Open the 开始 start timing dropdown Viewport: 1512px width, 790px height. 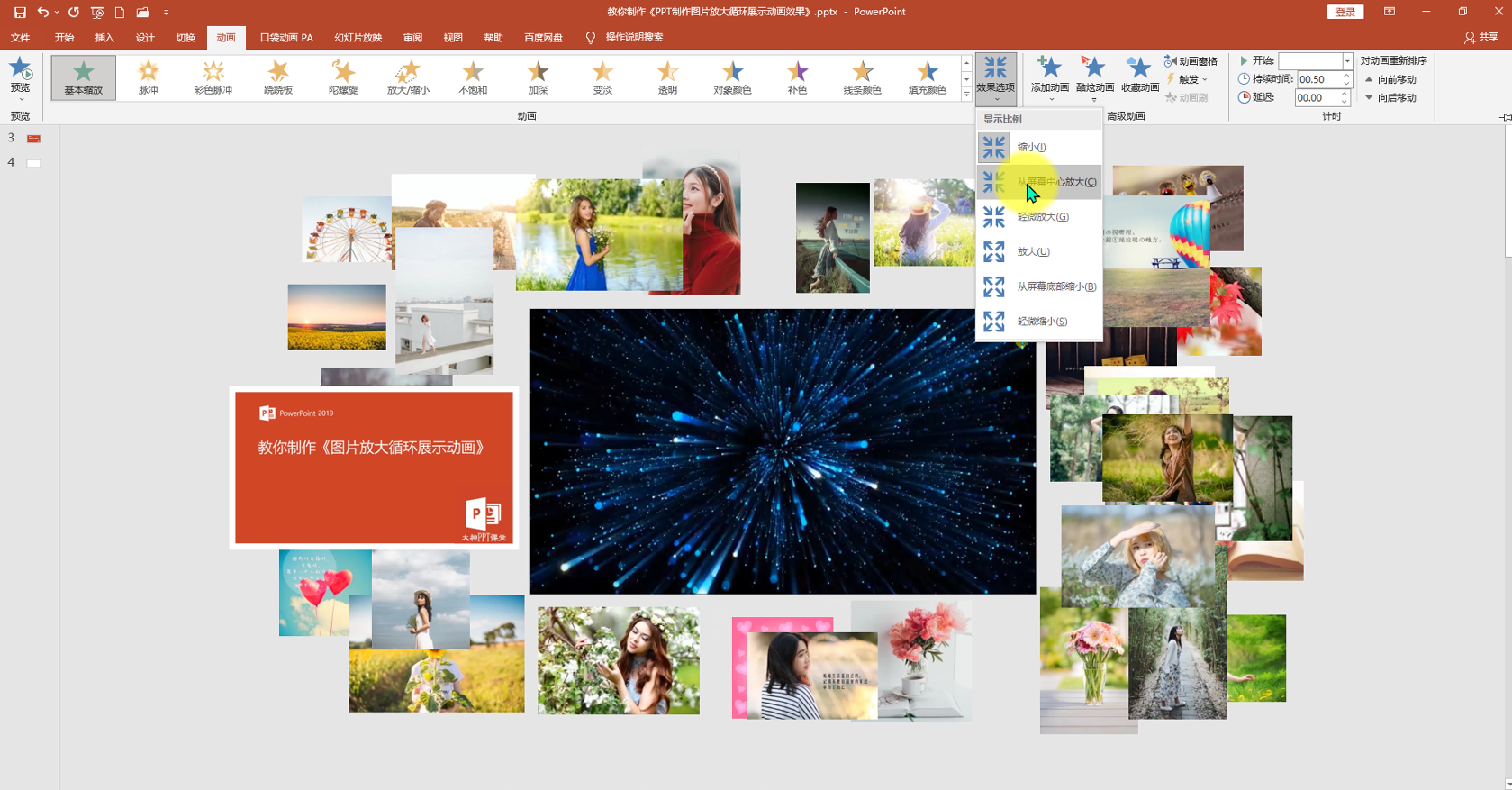[x=1347, y=61]
